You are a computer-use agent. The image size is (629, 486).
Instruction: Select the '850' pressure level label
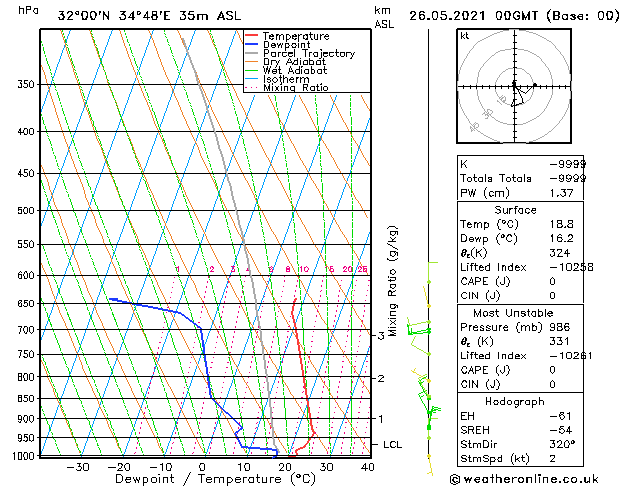click(26, 399)
